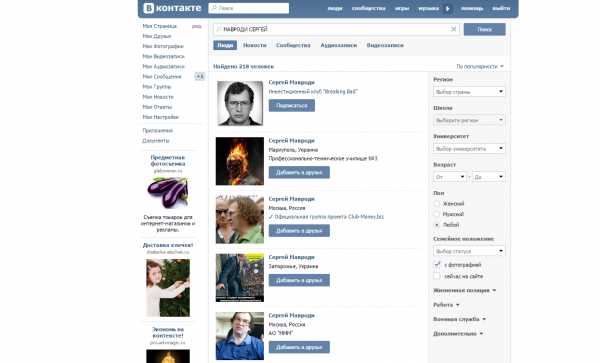Select the Женский gender radio button
This screenshot has height=363, width=600.
437,203
